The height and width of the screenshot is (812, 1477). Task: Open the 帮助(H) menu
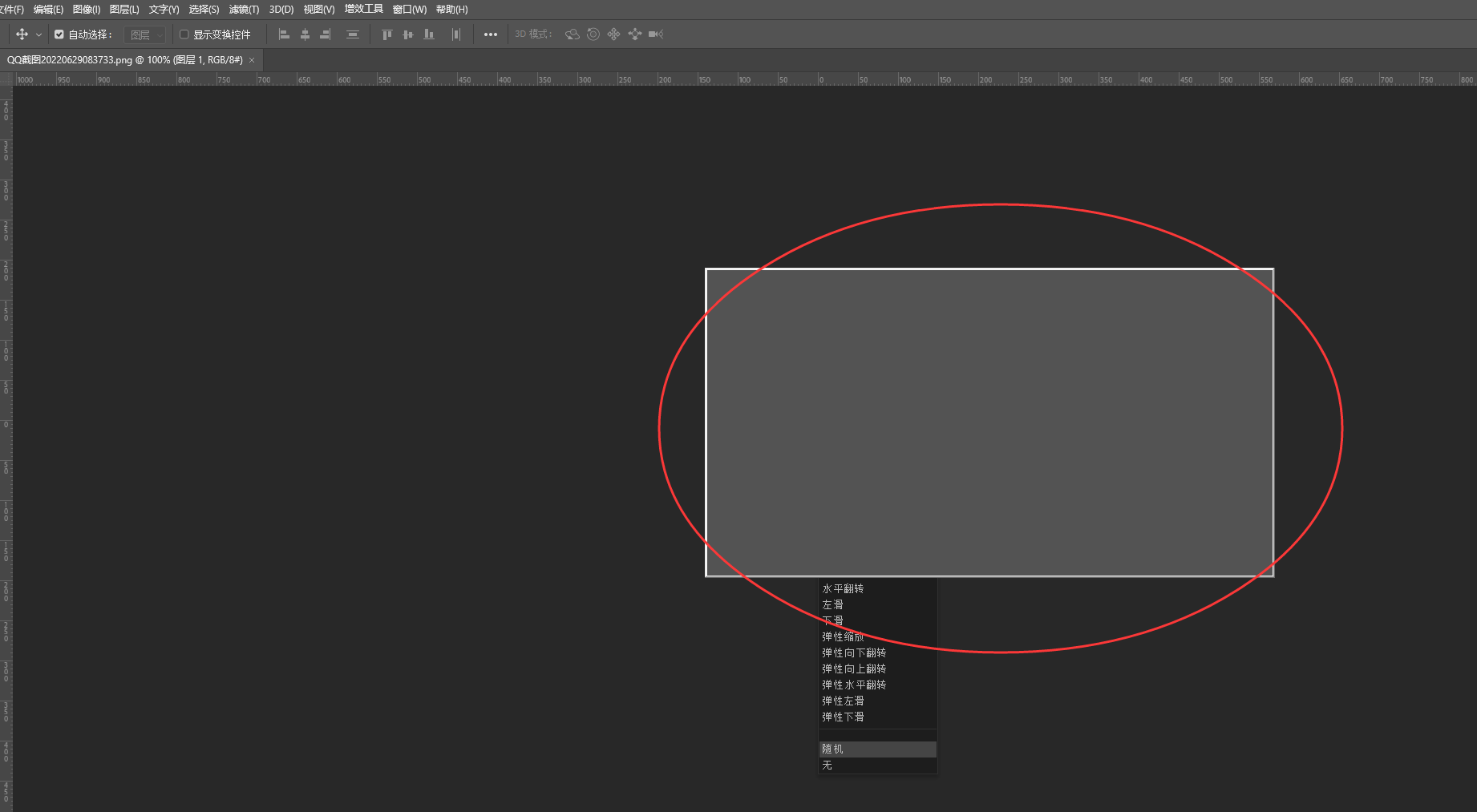[452, 10]
